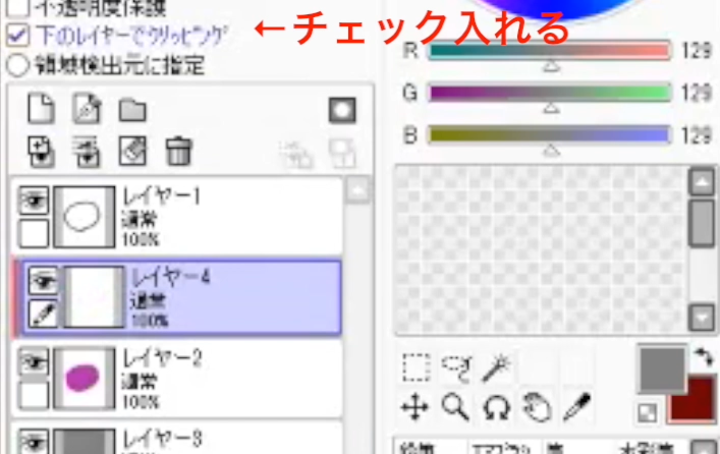Image resolution: width=720 pixels, height=454 pixels.
Task: Select the zoom magnifier tool
Action: [x=456, y=407]
